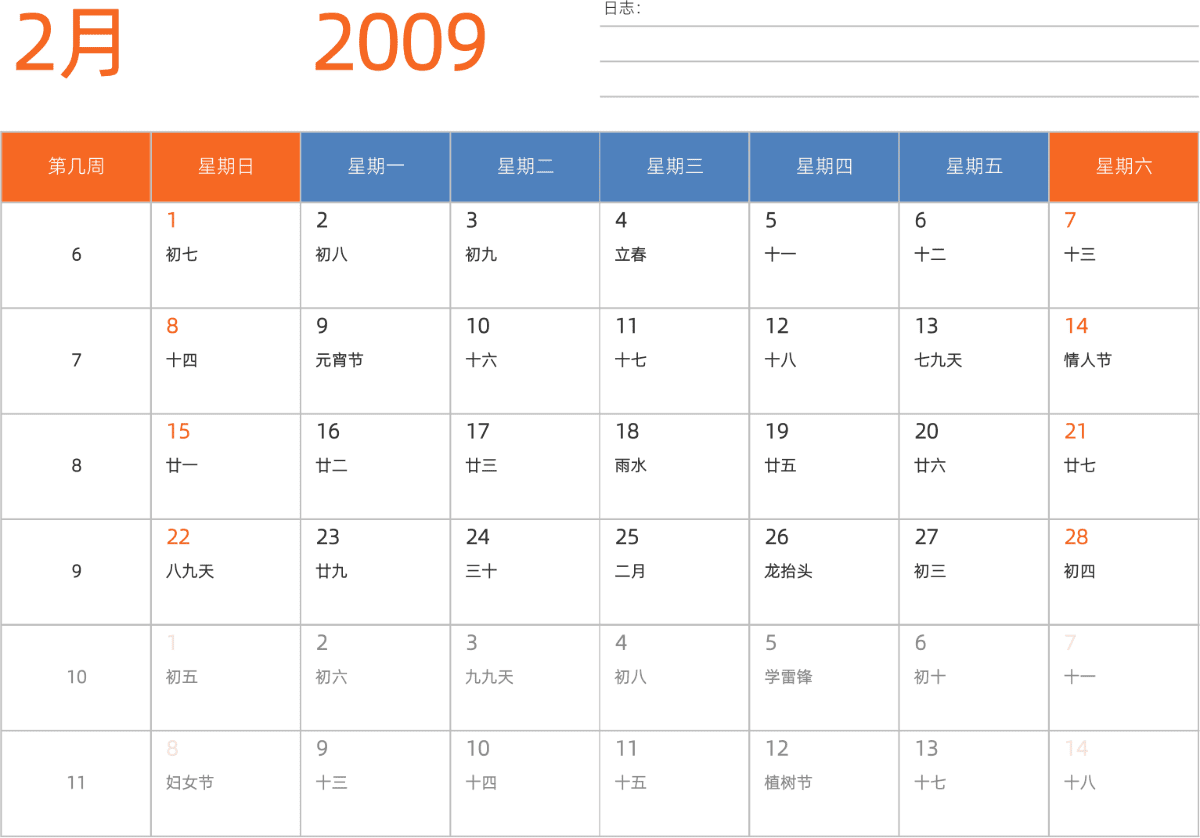Select the 星期四 column header
The height and width of the screenshot is (838, 1200).
pos(824,167)
